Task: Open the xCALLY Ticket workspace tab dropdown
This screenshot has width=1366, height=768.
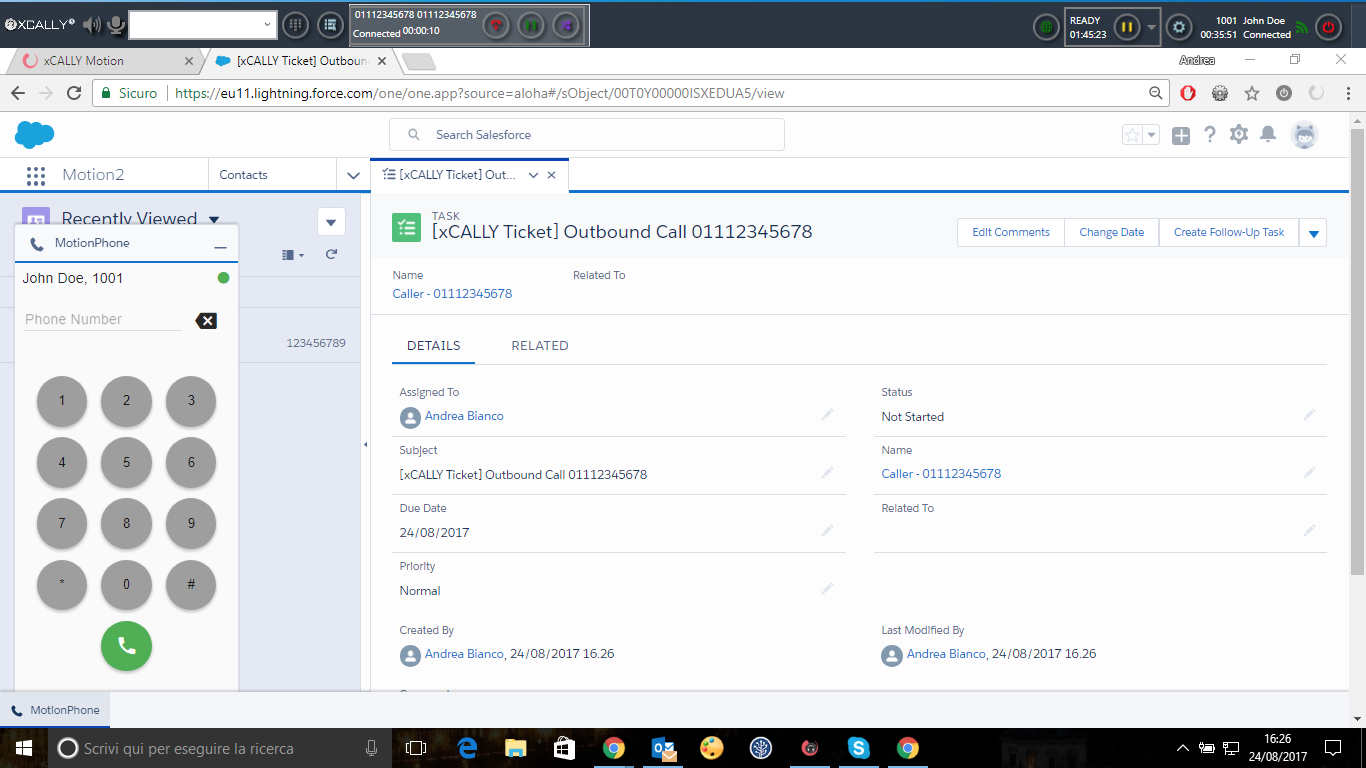Action: (x=533, y=175)
